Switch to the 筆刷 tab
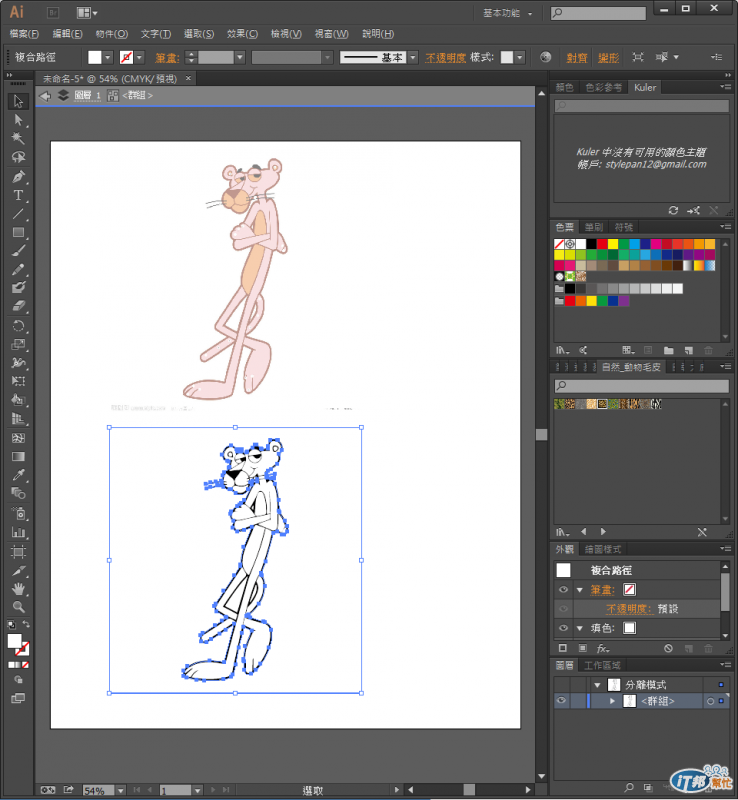The height and width of the screenshot is (800, 738). point(594,227)
